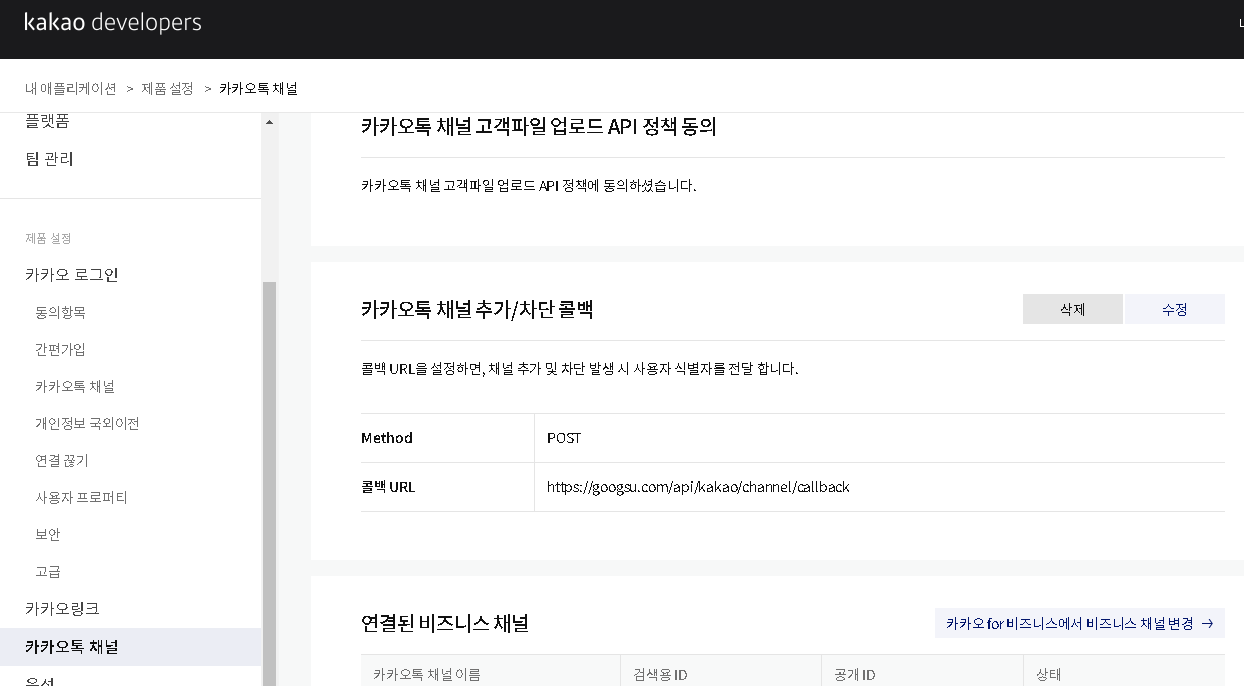Select 고급 submenu item

pos(48,571)
